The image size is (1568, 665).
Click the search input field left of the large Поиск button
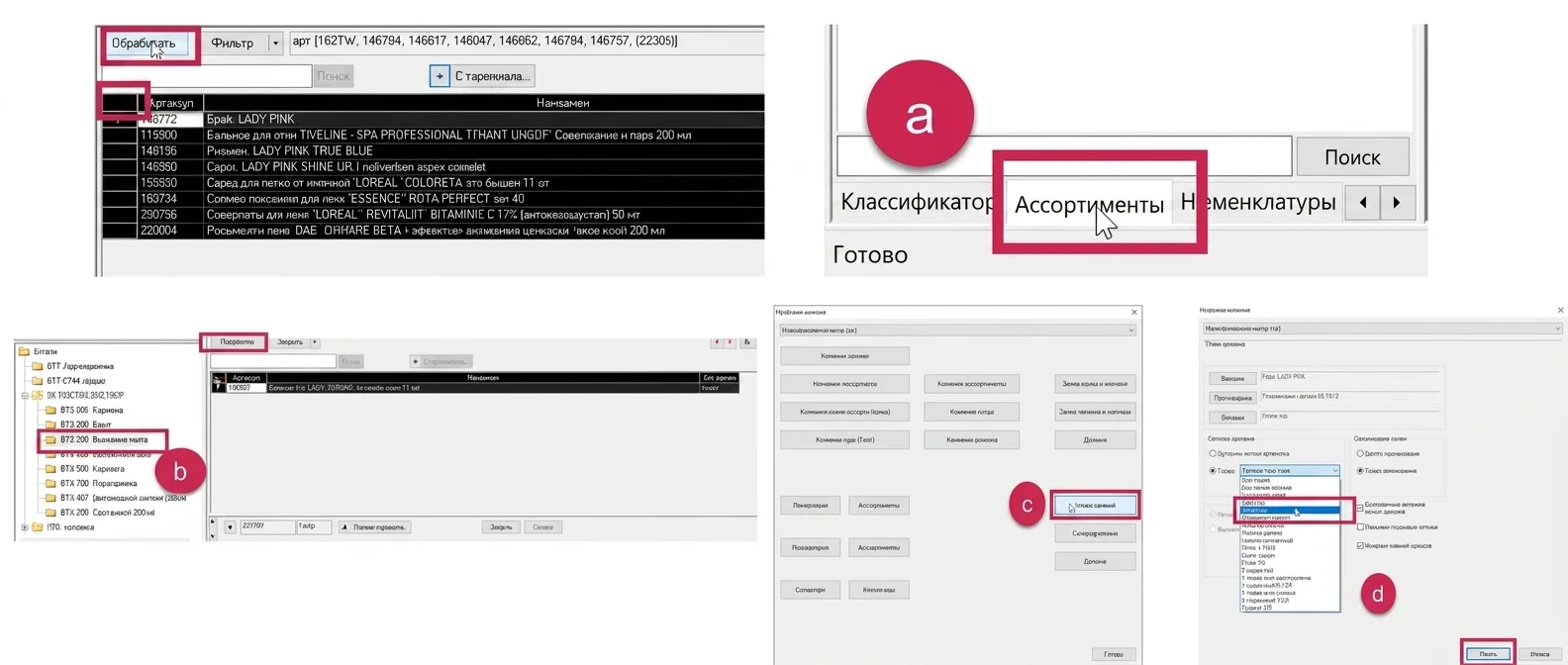pos(1064,156)
